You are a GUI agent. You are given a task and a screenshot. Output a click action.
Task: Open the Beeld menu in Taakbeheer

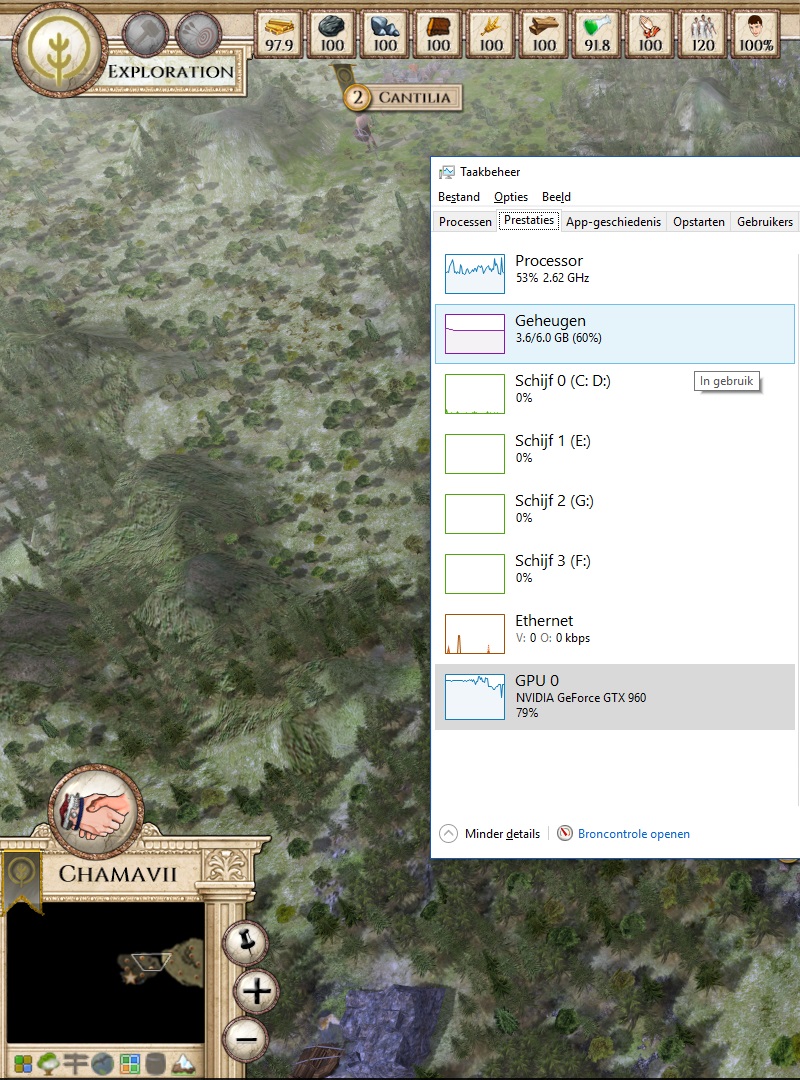[x=556, y=197]
